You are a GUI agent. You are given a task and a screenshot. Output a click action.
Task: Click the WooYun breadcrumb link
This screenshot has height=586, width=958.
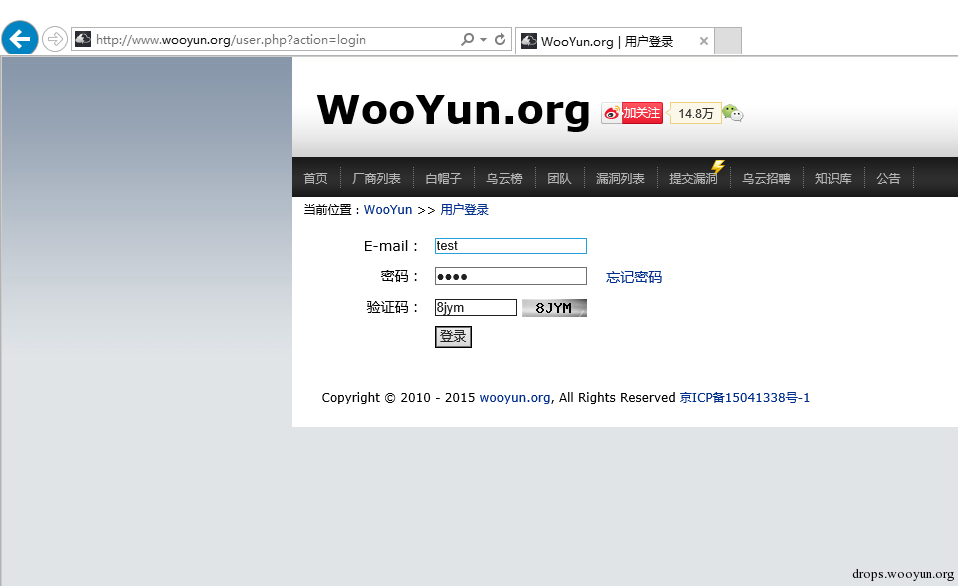[x=388, y=210]
